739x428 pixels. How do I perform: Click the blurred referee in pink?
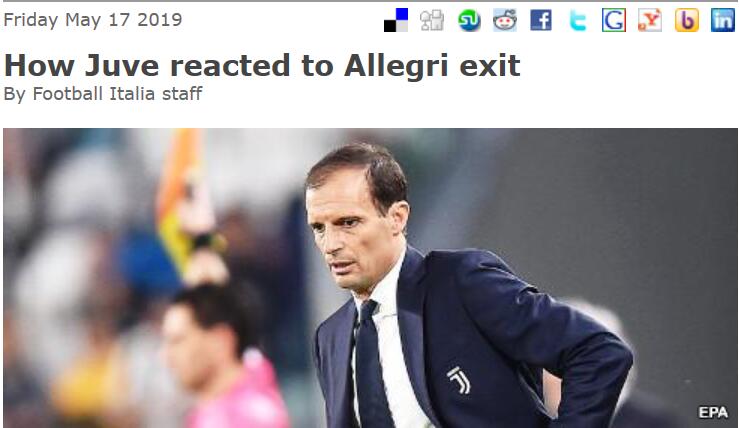click(x=222, y=358)
